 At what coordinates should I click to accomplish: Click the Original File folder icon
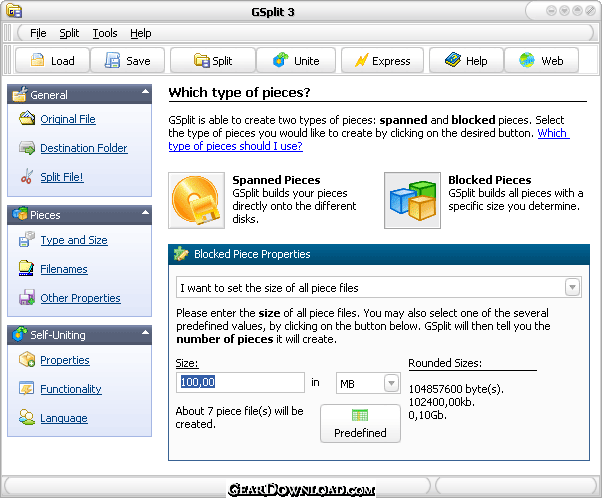click(x=27, y=118)
